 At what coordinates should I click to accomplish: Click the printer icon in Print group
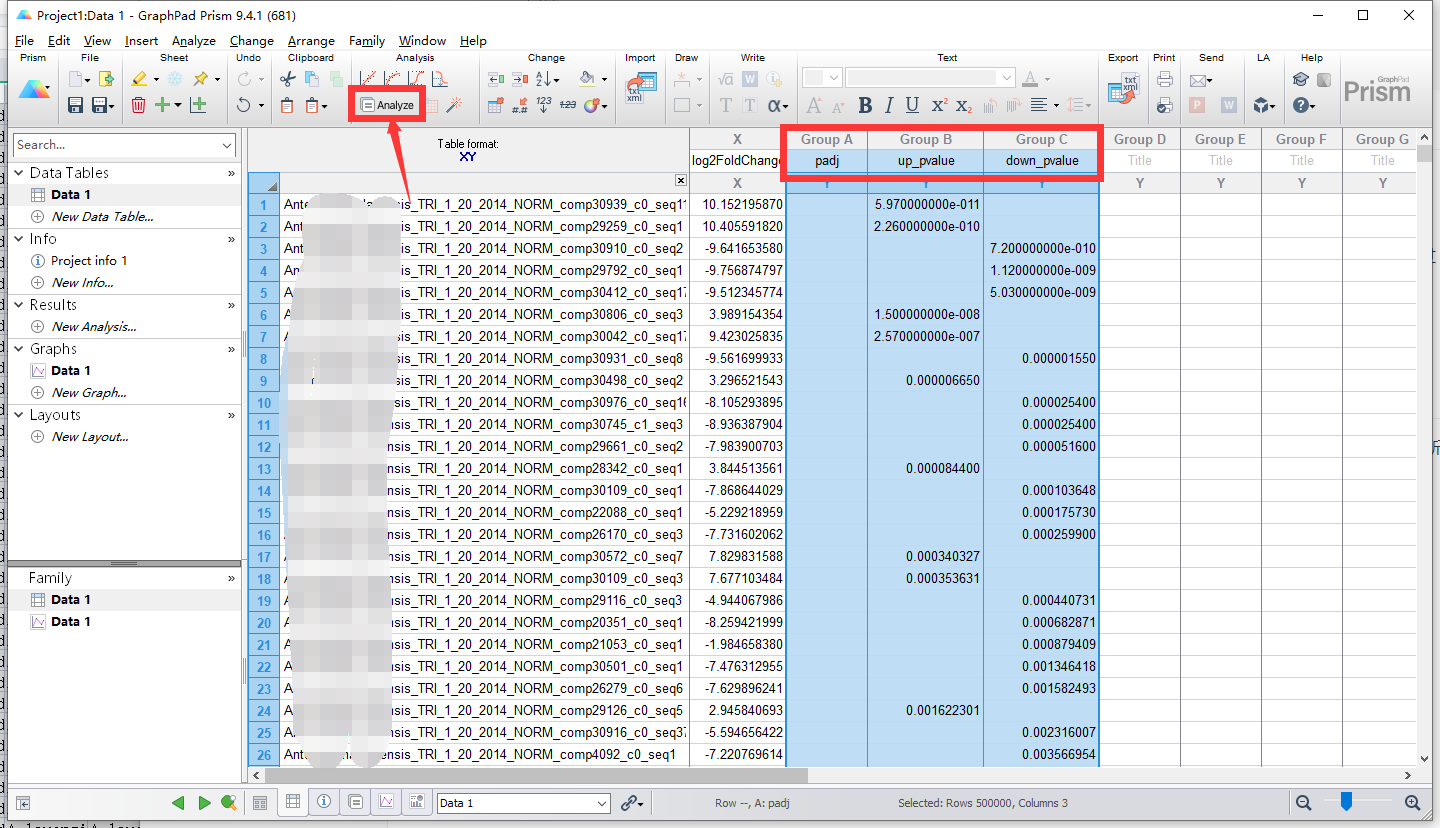point(1164,79)
